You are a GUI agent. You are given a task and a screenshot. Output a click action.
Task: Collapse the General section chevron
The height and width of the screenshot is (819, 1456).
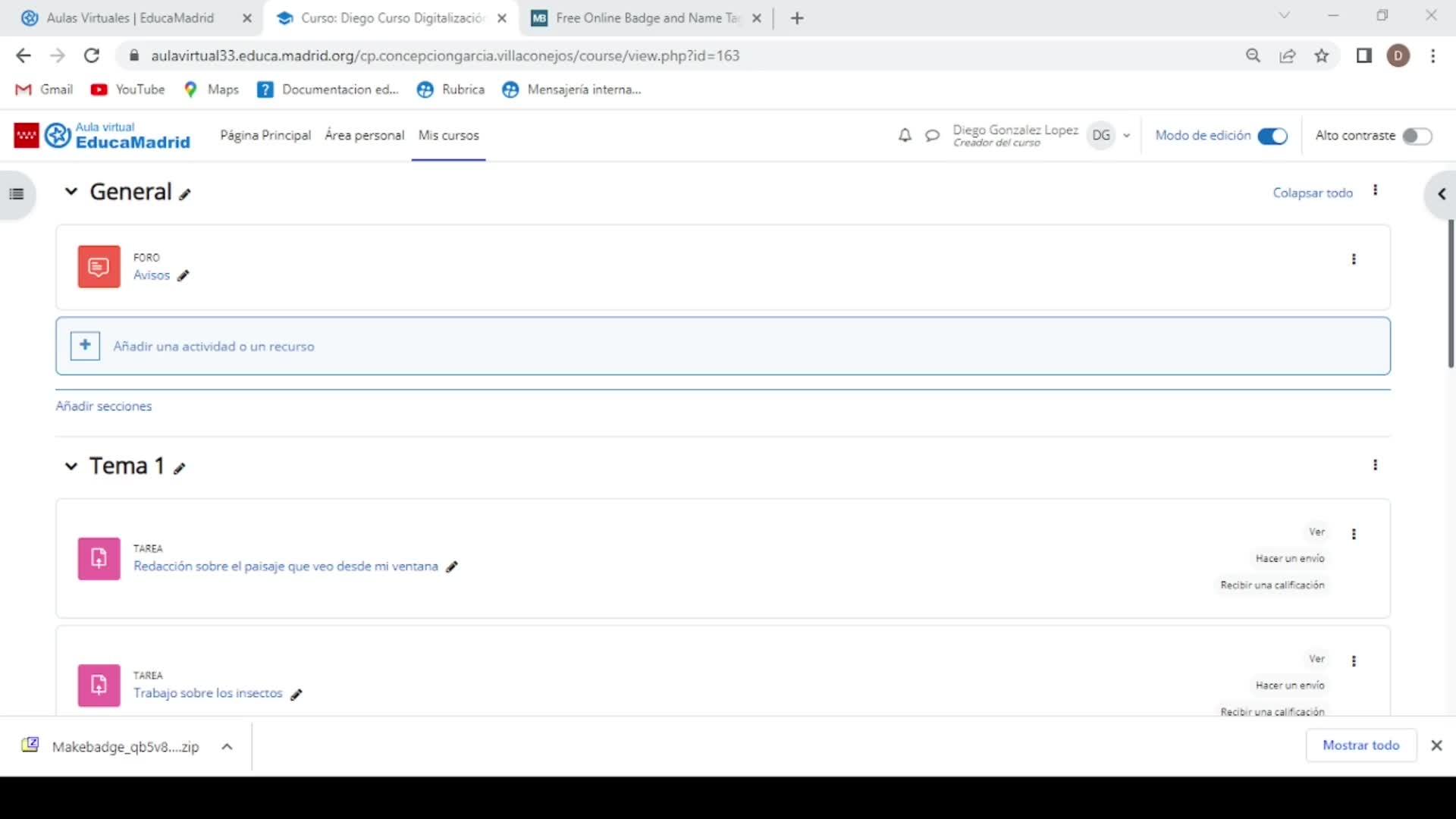coord(71,192)
